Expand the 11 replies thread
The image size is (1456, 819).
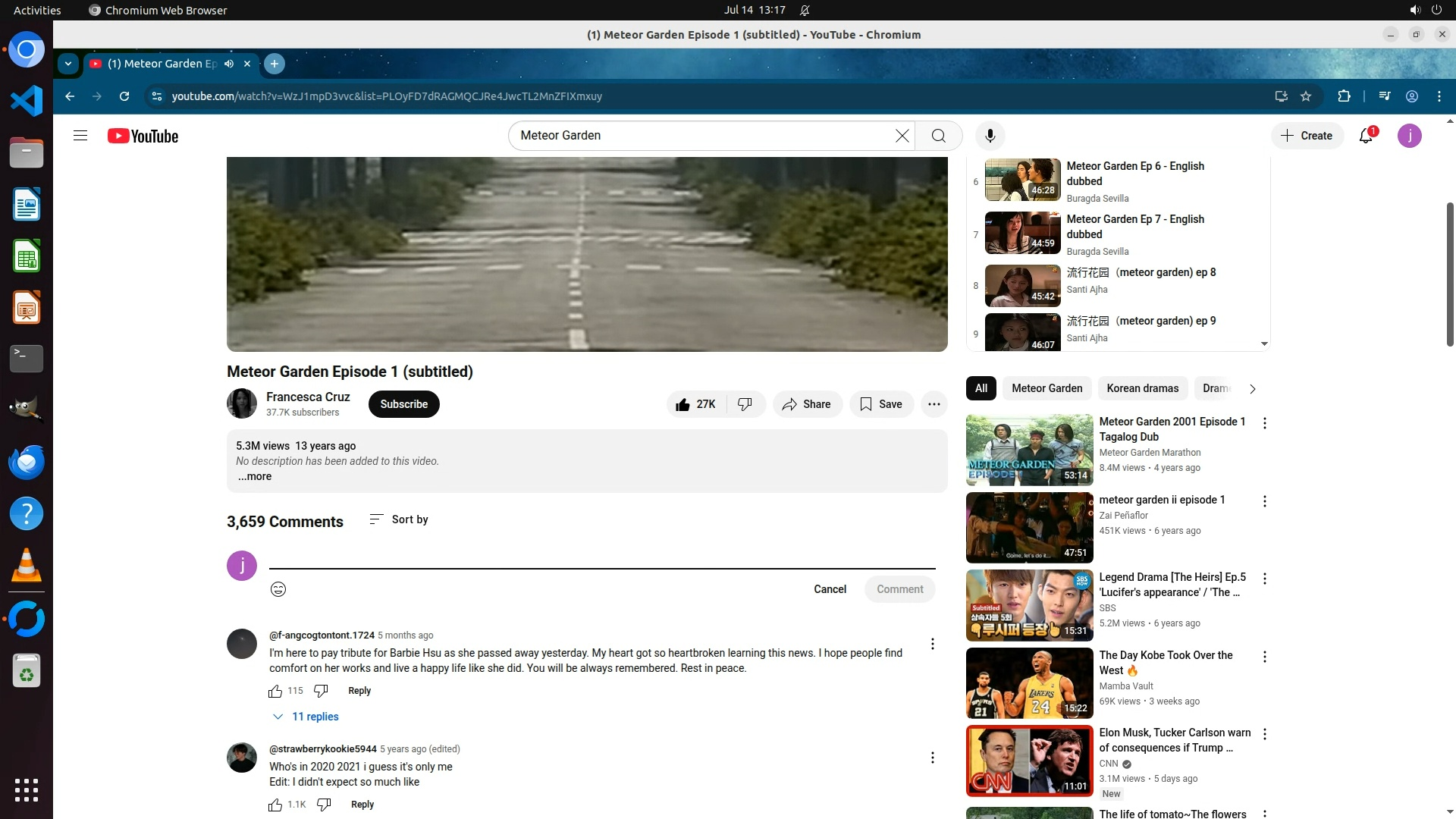[x=306, y=717]
